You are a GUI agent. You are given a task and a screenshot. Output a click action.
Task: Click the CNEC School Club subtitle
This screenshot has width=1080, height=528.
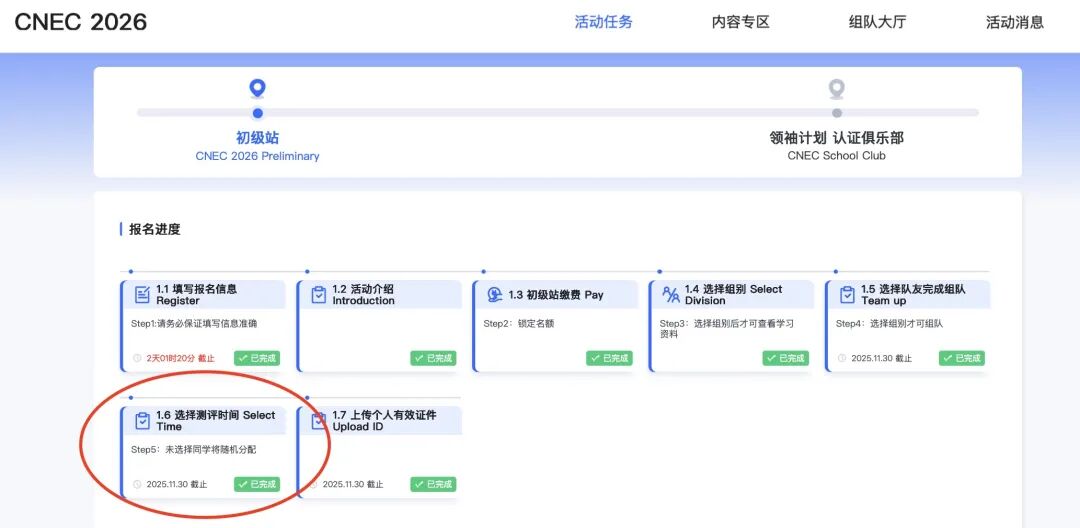pyautogui.click(x=836, y=156)
